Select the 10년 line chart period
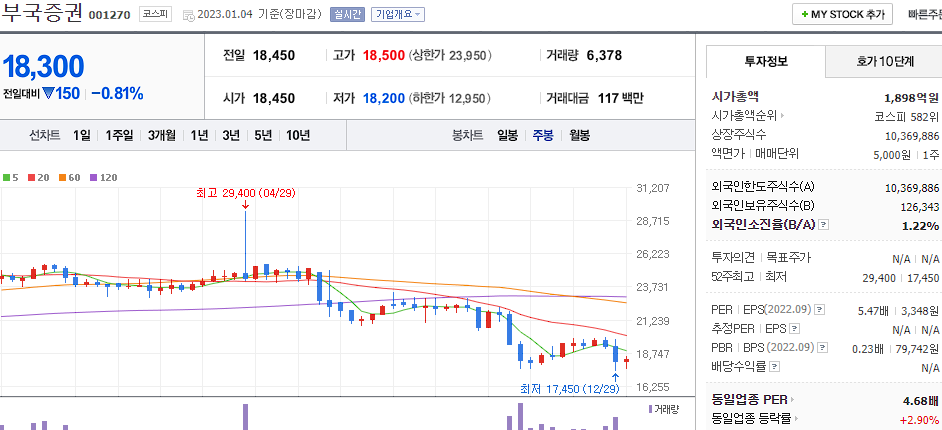Image resolution: width=942 pixels, height=430 pixels. click(298, 136)
